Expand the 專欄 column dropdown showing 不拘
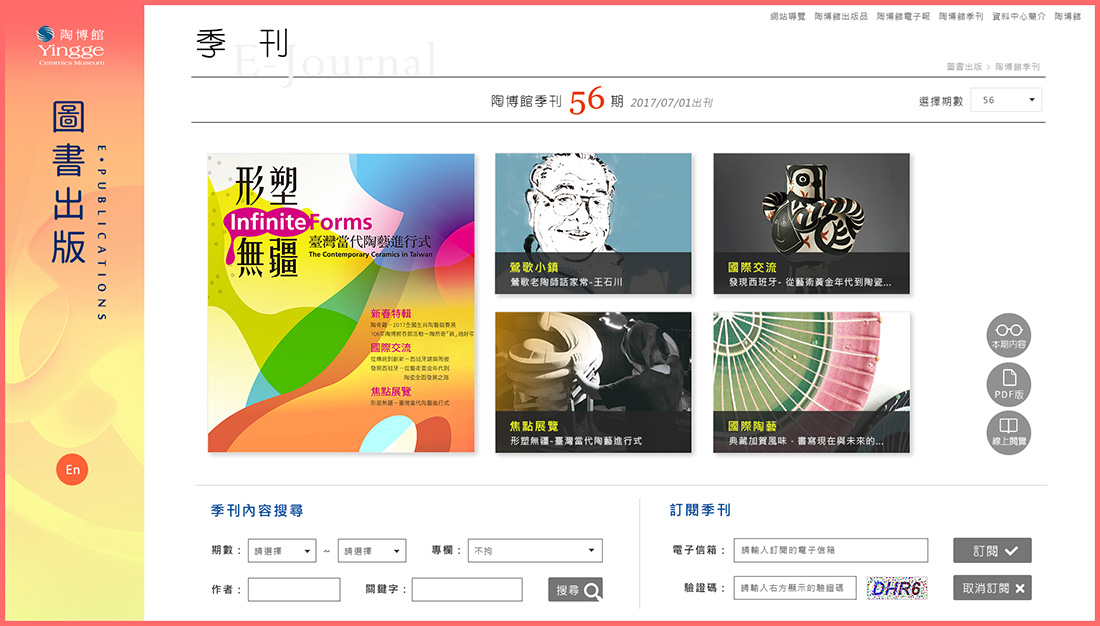The image size is (1100, 626). (x=535, y=551)
